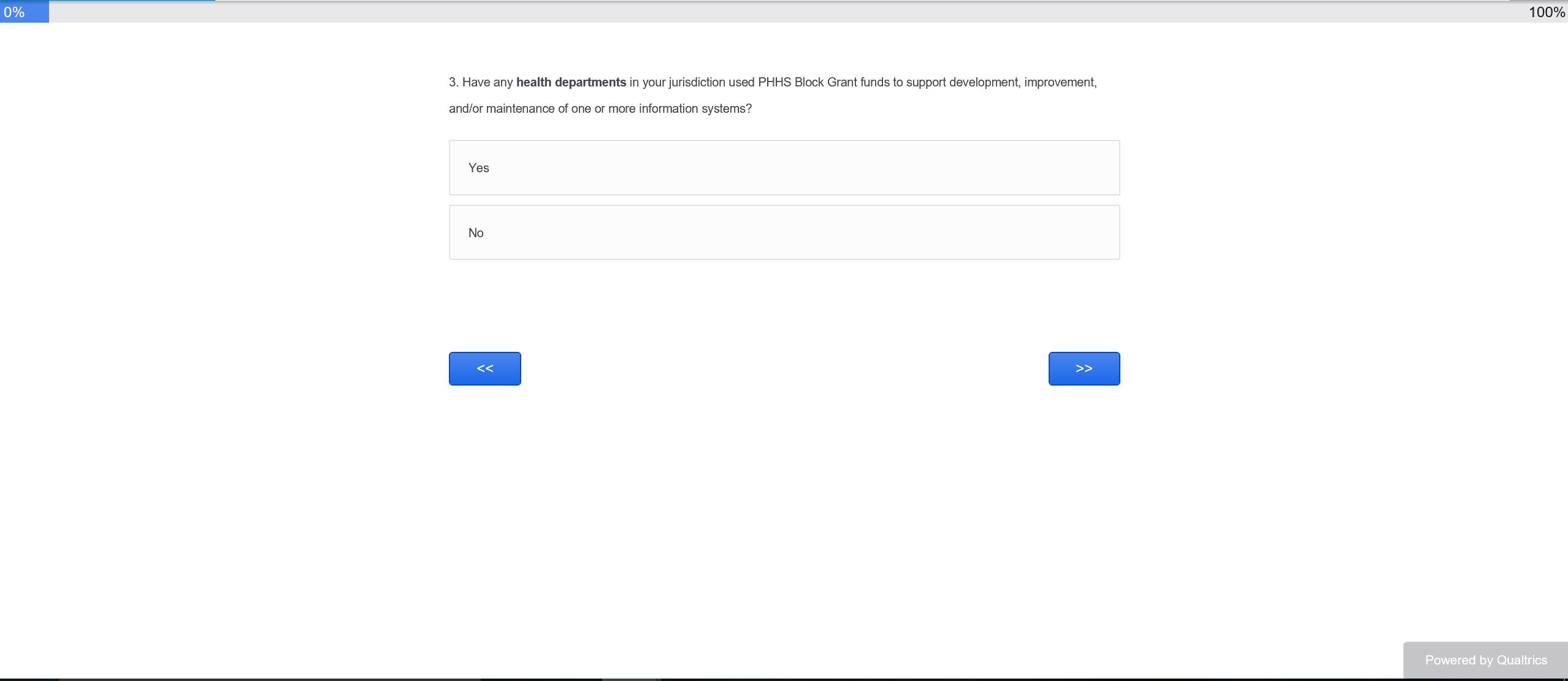Open the Powered by Qualtrics link
The height and width of the screenshot is (681, 1568).
point(1485,660)
